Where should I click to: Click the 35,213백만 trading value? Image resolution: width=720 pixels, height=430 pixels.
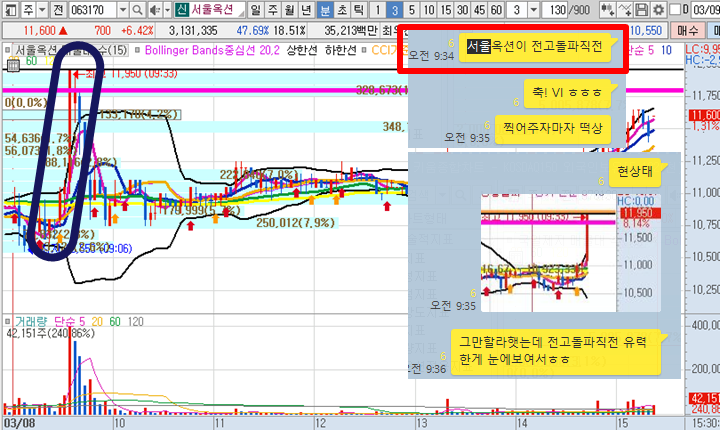[x=351, y=31]
